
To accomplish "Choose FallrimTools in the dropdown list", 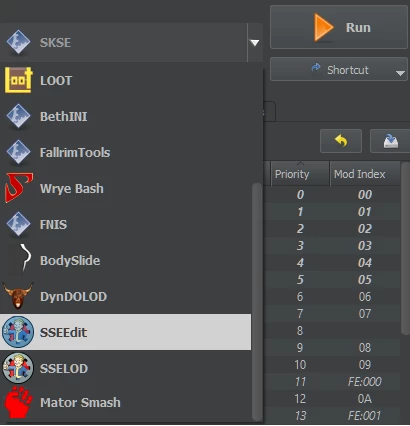I will pos(126,152).
